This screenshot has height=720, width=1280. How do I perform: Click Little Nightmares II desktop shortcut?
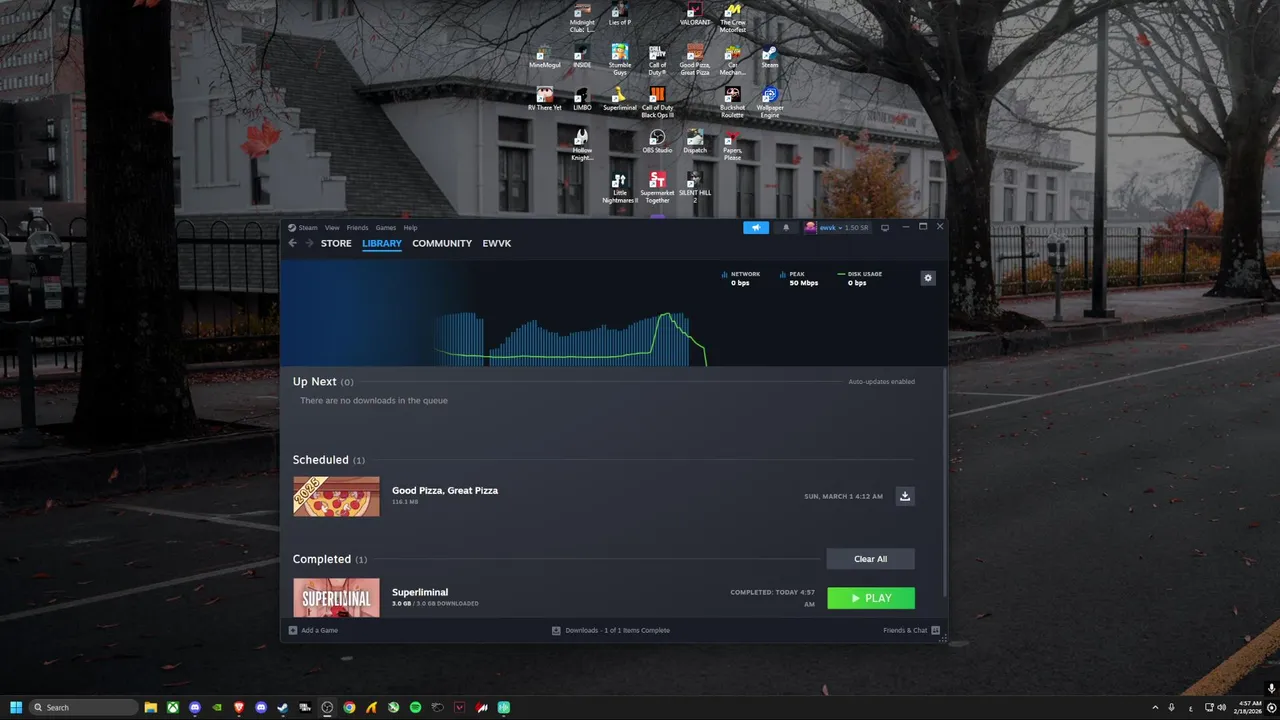[x=620, y=188]
